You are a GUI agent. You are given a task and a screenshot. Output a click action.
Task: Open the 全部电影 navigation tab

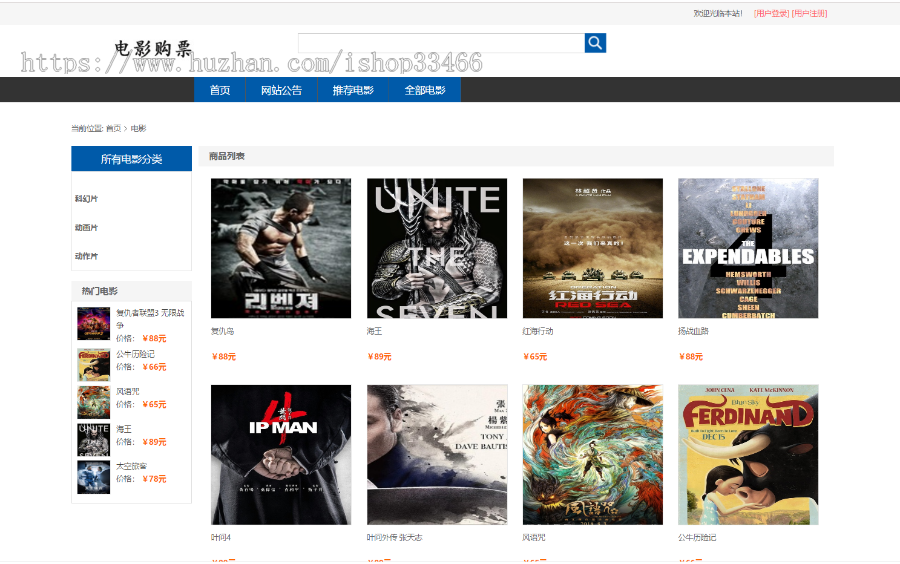pos(425,90)
